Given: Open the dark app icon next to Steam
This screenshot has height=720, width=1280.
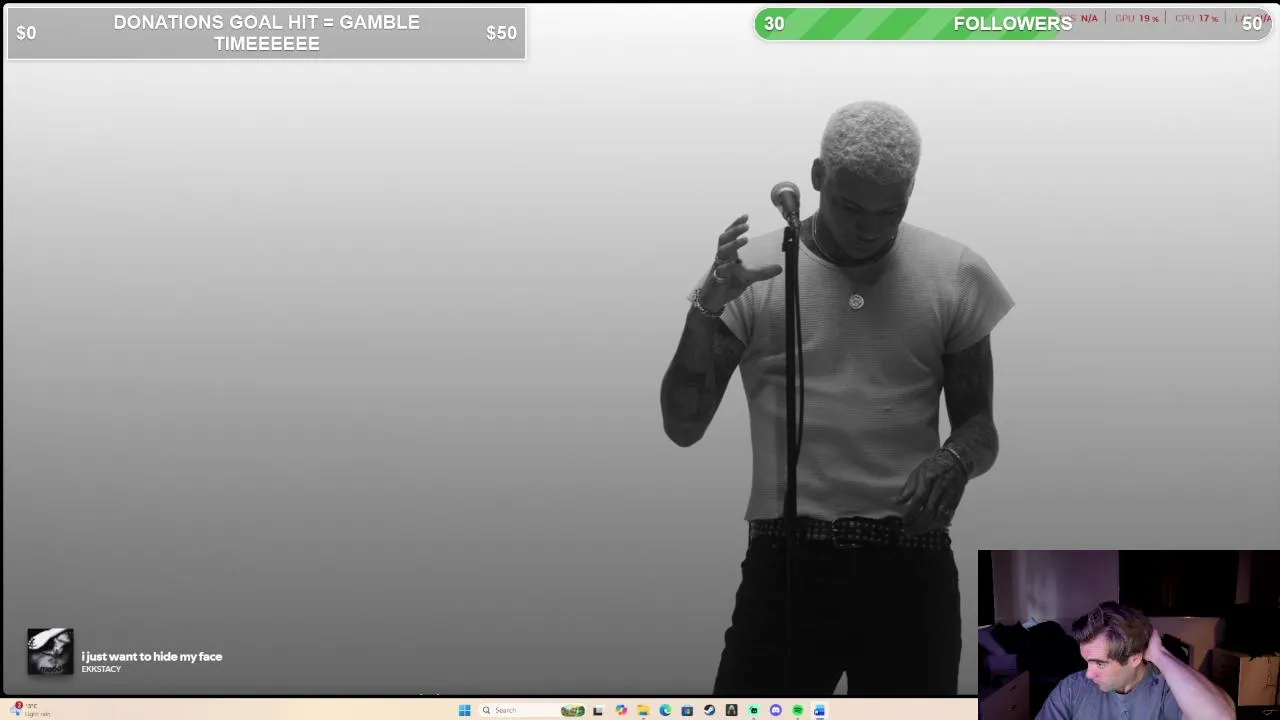Looking at the screenshot, I should click(731, 710).
